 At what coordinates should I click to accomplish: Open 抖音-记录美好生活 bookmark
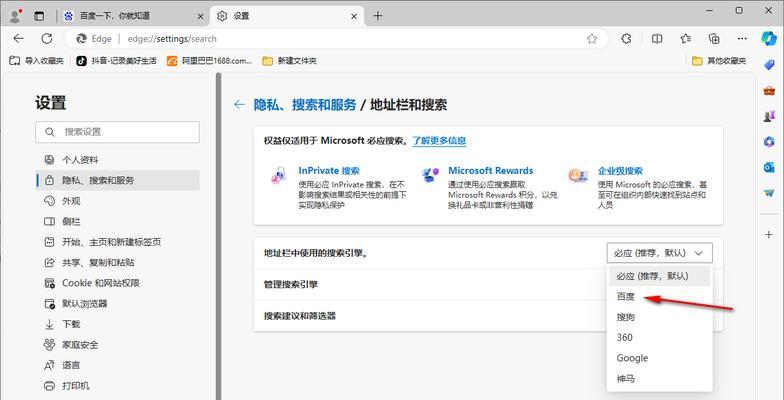[116, 60]
